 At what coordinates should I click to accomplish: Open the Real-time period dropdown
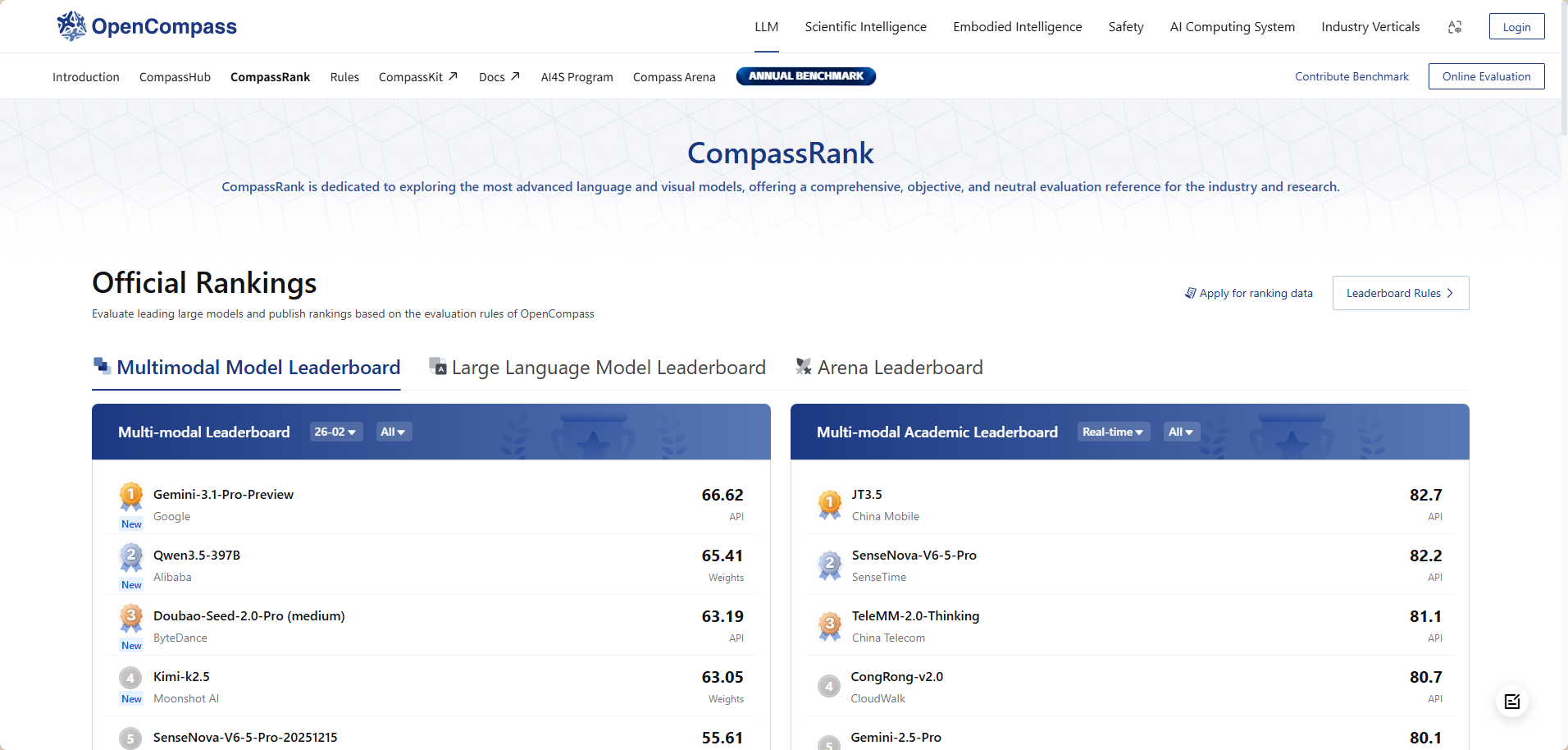coord(1114,432)
